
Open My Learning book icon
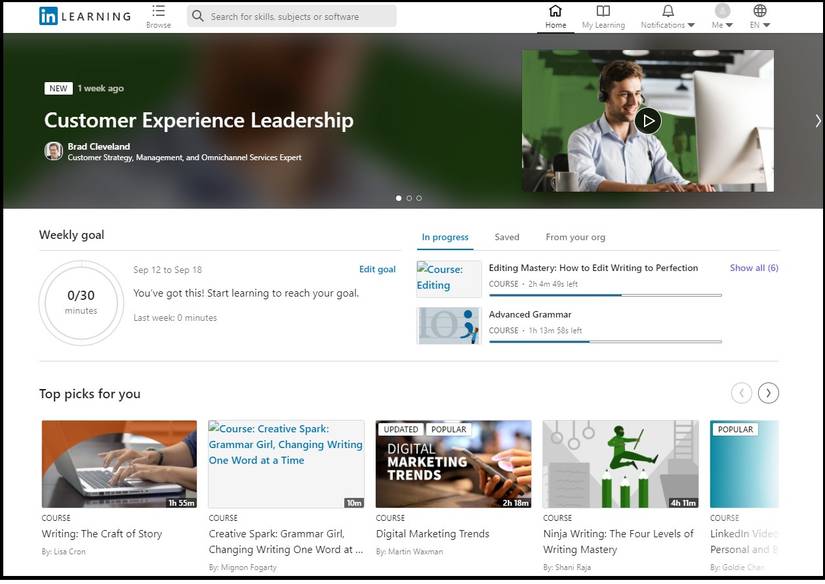coord(603,11)
